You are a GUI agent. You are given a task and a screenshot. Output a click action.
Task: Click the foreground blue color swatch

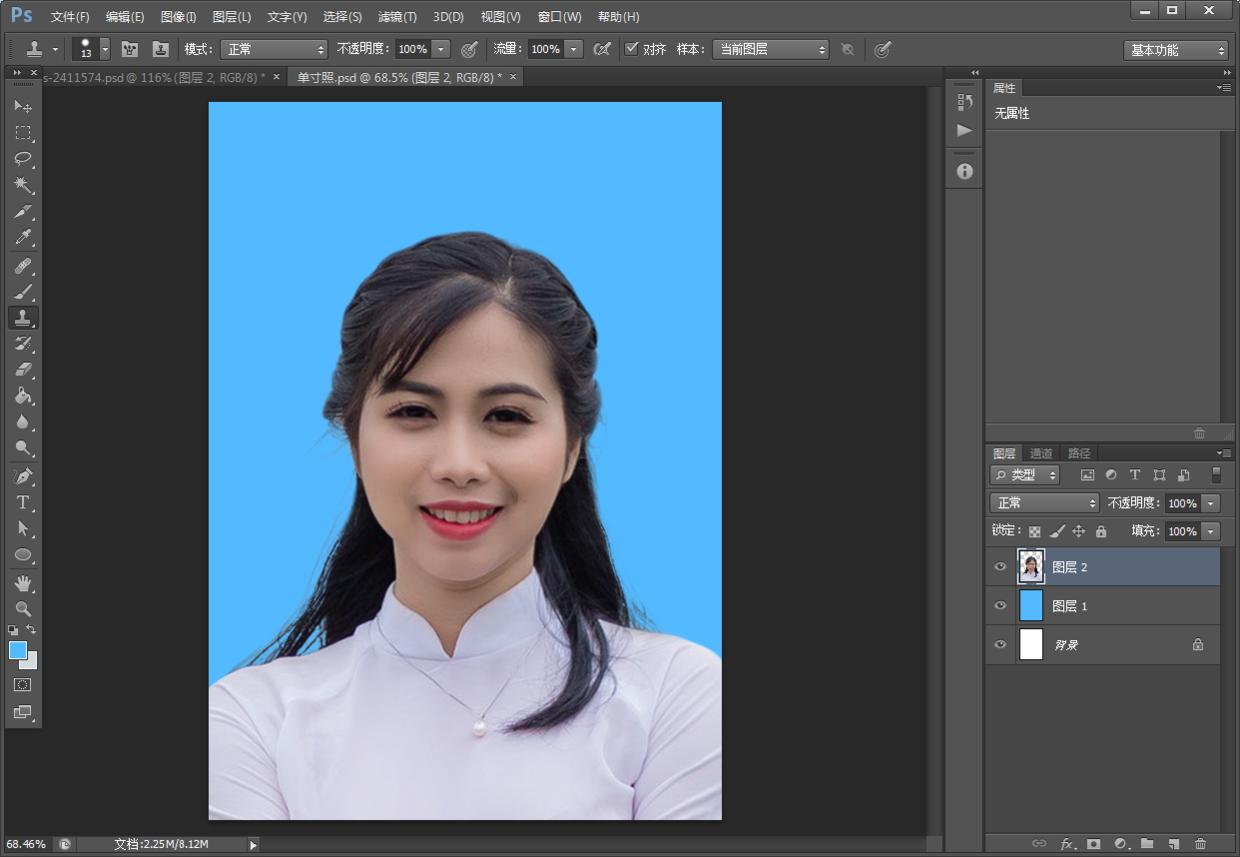click(18, 650)
